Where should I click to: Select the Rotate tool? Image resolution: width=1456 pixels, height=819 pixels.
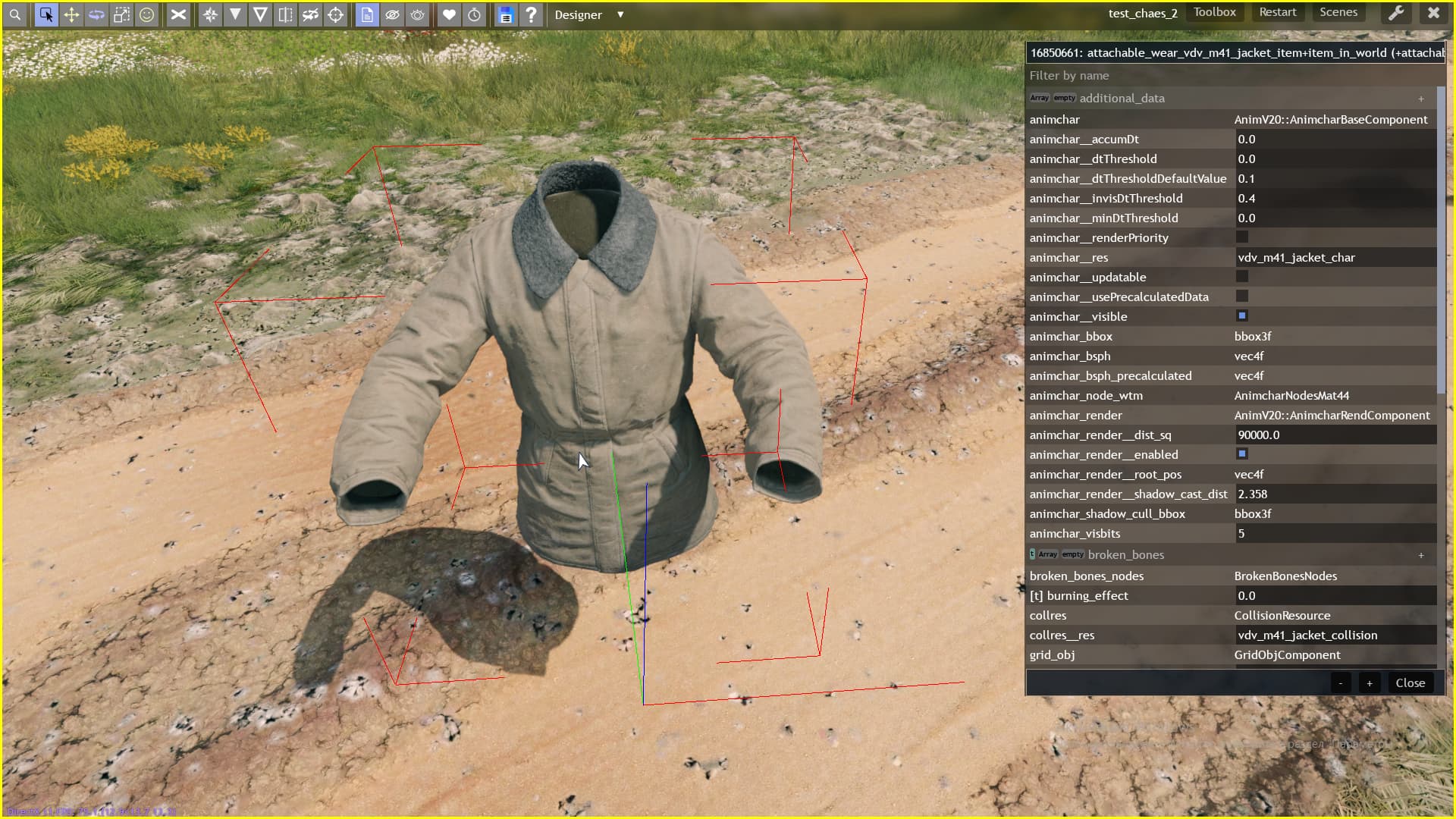click(96, 14)
